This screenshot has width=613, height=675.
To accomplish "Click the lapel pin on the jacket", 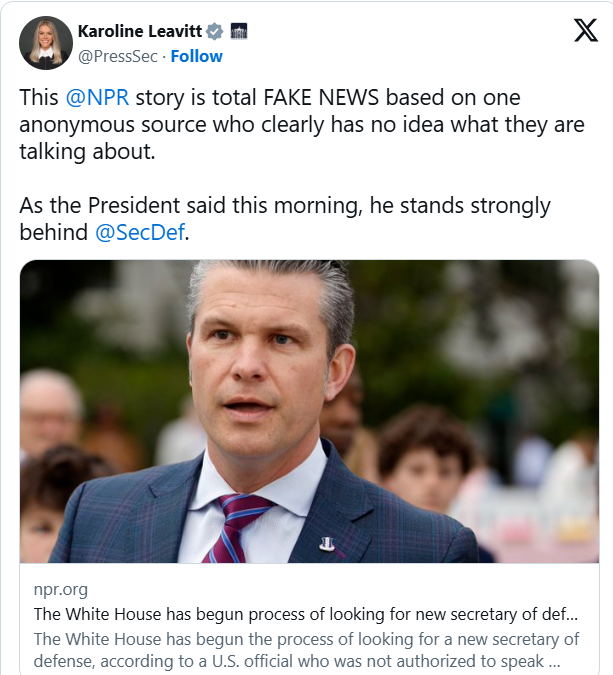I will tap(325, 544).
